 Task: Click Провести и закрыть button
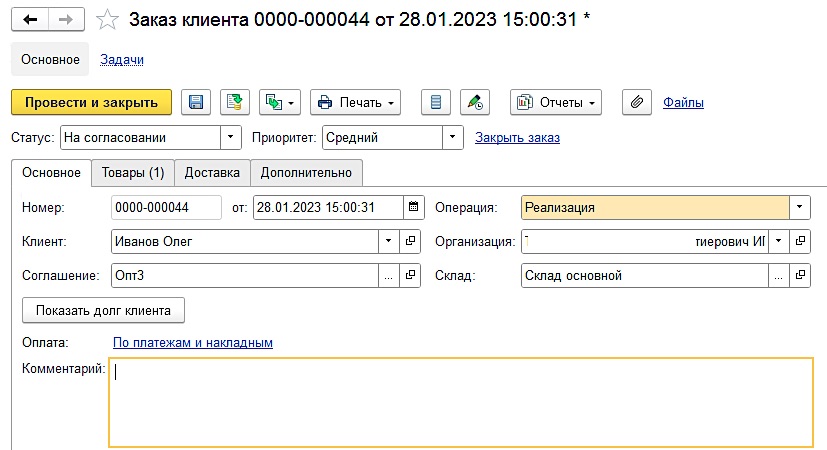point(91,102)
